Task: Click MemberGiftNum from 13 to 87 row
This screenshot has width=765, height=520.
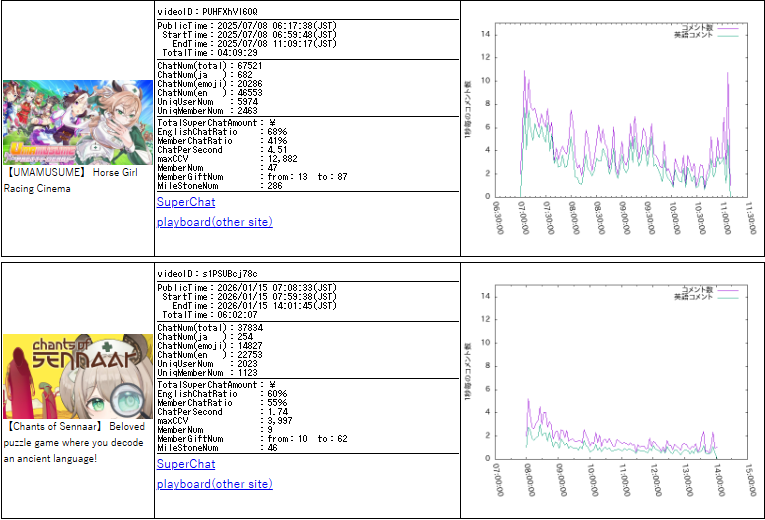Action: click(252, 177)
